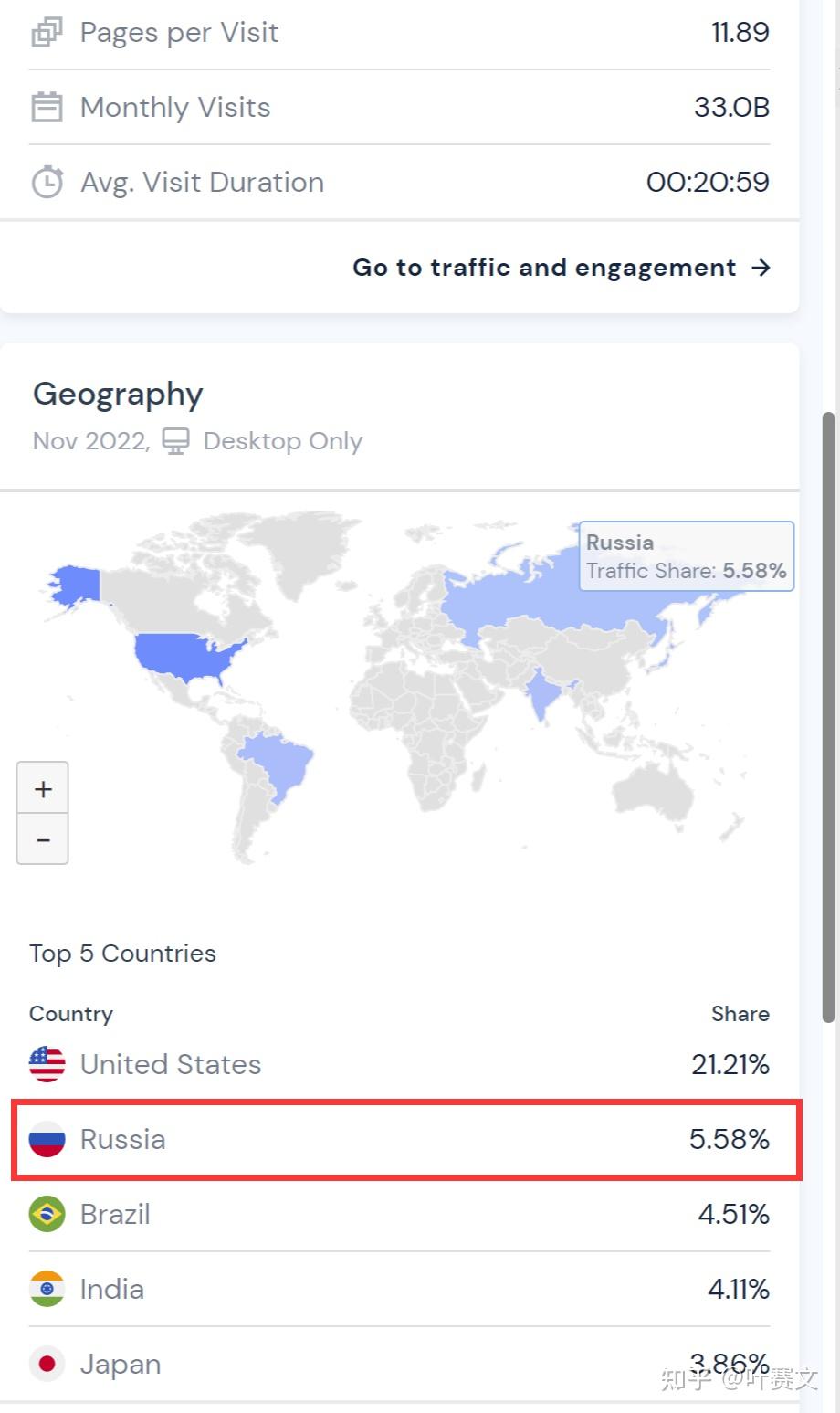Viewport: 840px width, 1413px height.
Task: Click the United States flag icon
Action: (47, 1064)
